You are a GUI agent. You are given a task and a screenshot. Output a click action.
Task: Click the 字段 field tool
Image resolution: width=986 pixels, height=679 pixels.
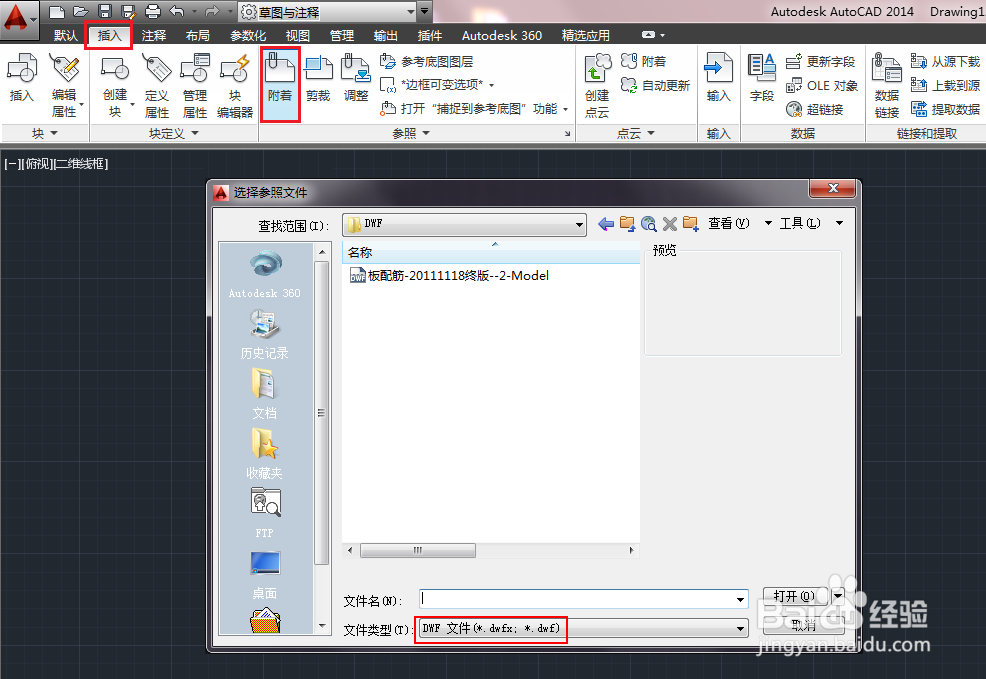click(x=762, y=78)
